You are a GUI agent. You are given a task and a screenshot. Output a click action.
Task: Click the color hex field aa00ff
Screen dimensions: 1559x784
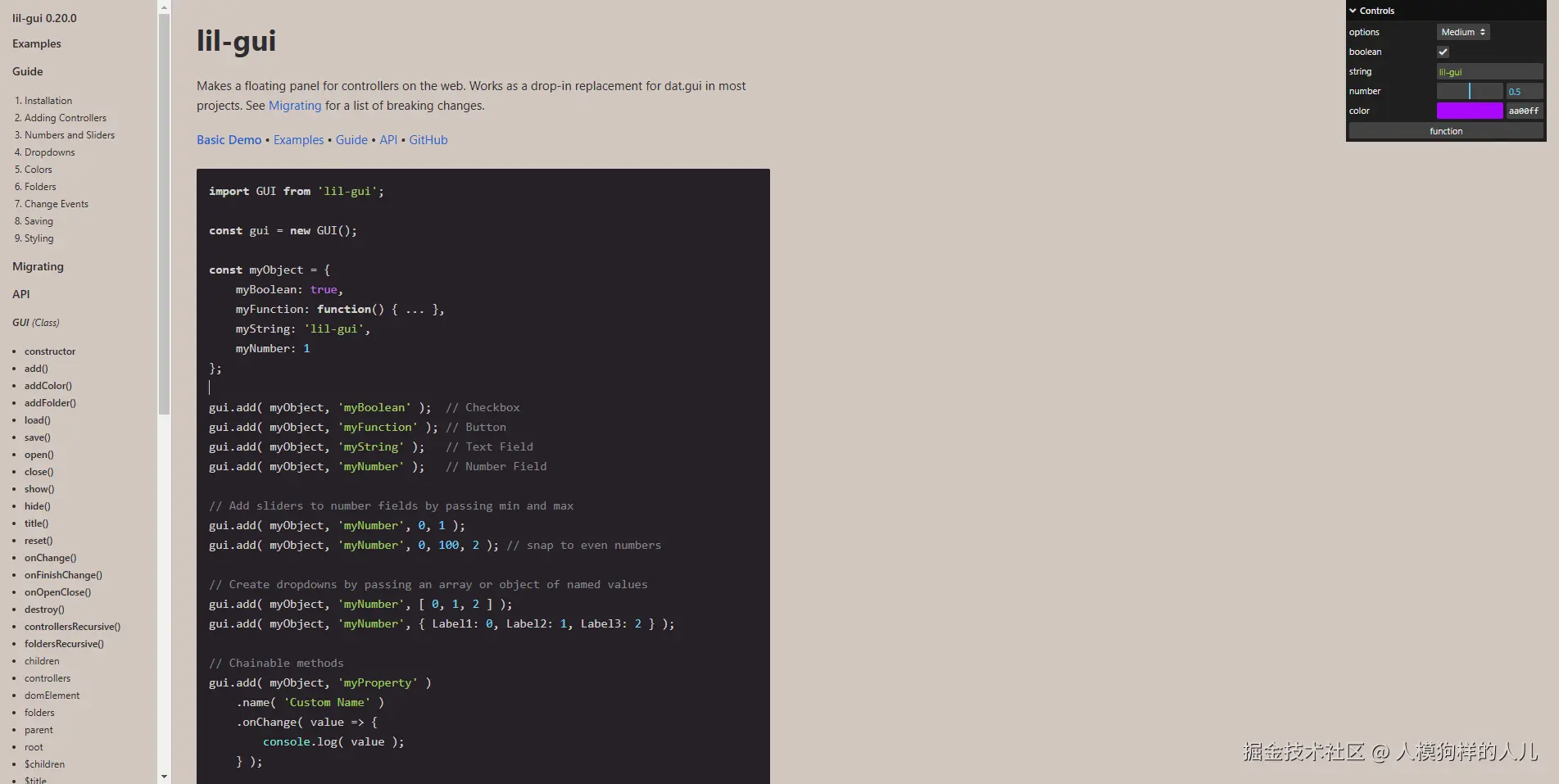tap(1525, 111)
